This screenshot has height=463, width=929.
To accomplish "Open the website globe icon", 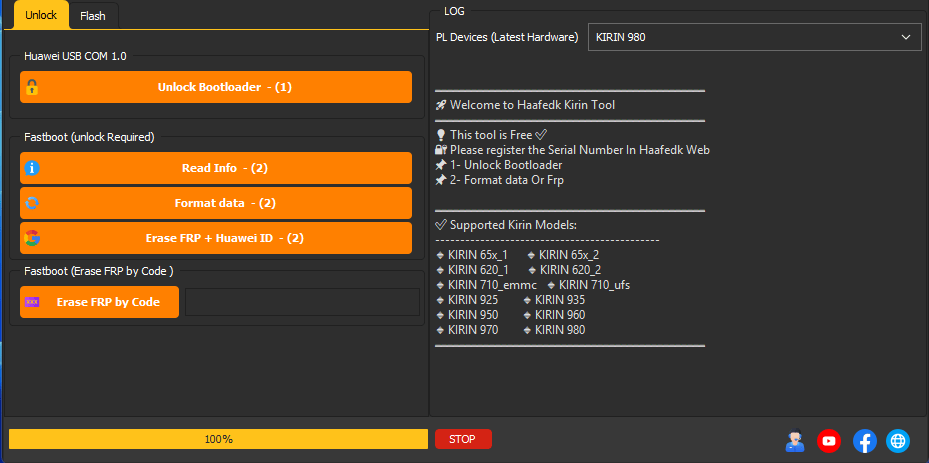I will [x=898, y=440].
